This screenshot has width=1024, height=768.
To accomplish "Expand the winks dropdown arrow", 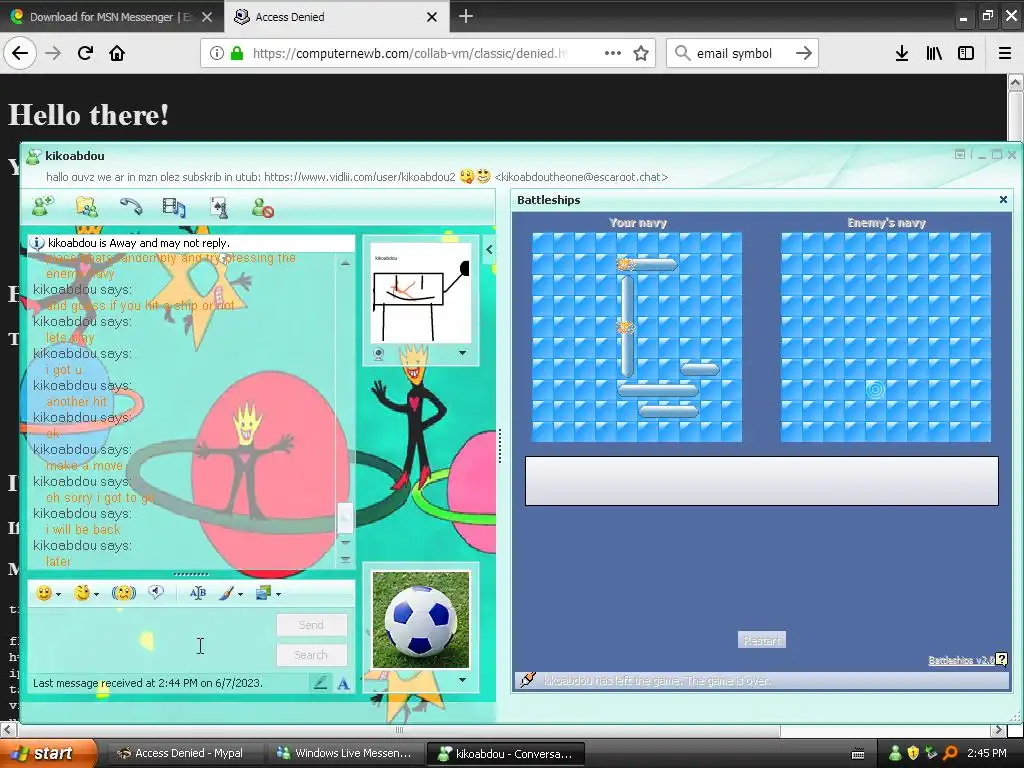I will [96, 594].
